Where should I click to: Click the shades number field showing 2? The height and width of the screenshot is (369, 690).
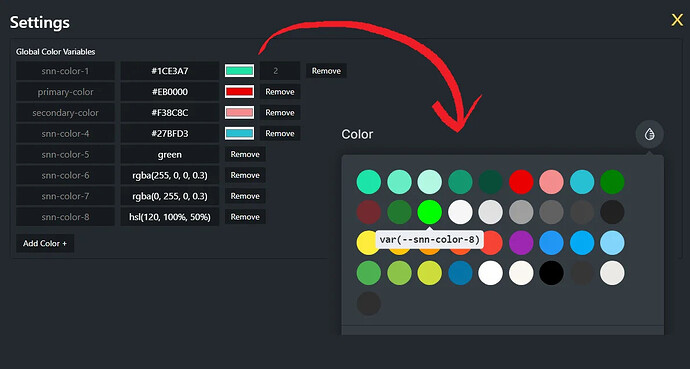coord(280,71)
